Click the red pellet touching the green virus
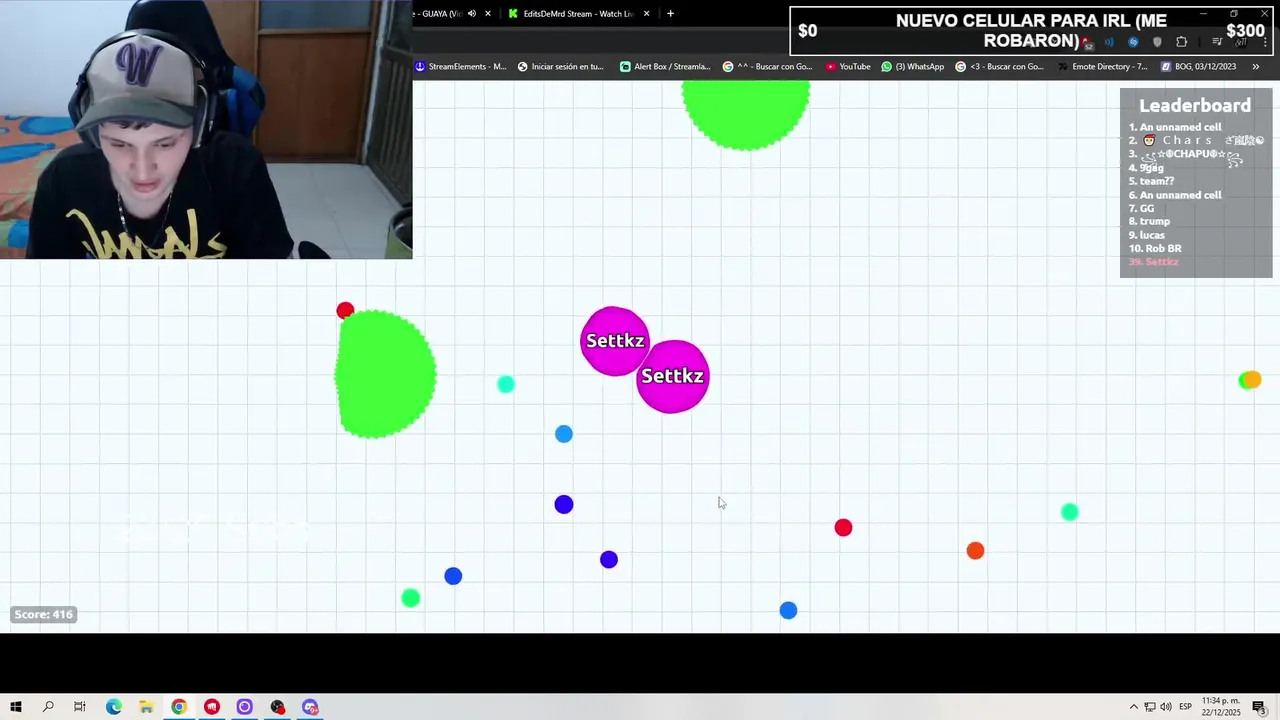 345,311
